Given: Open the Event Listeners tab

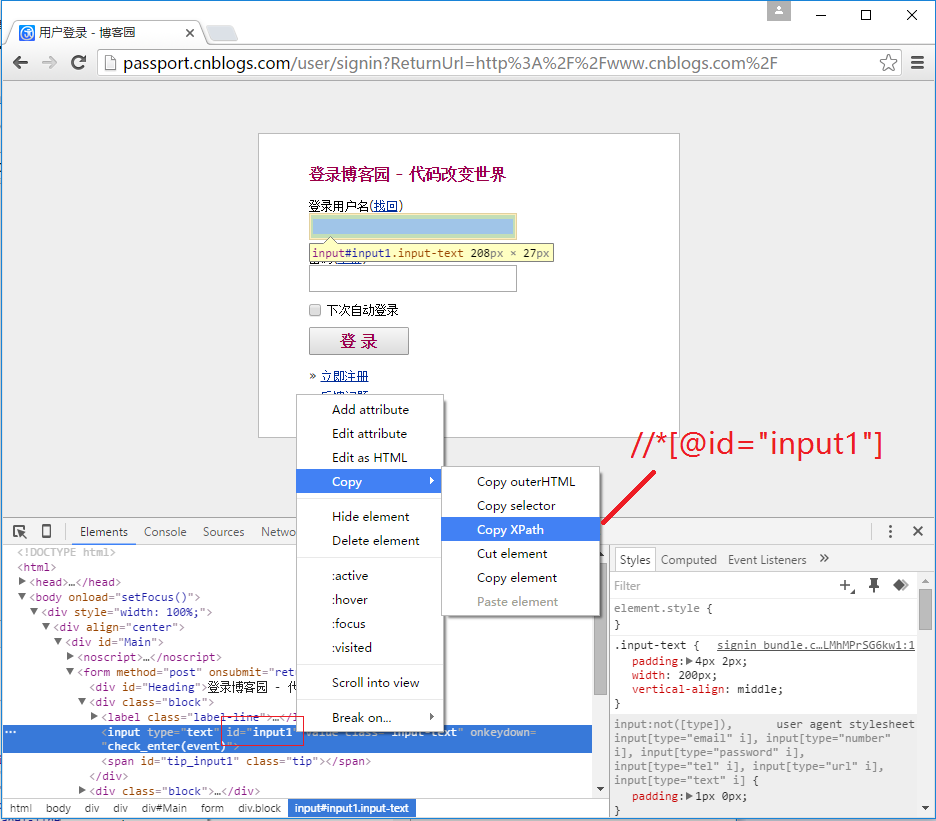Looking at the screenshot, I should 766,560.
